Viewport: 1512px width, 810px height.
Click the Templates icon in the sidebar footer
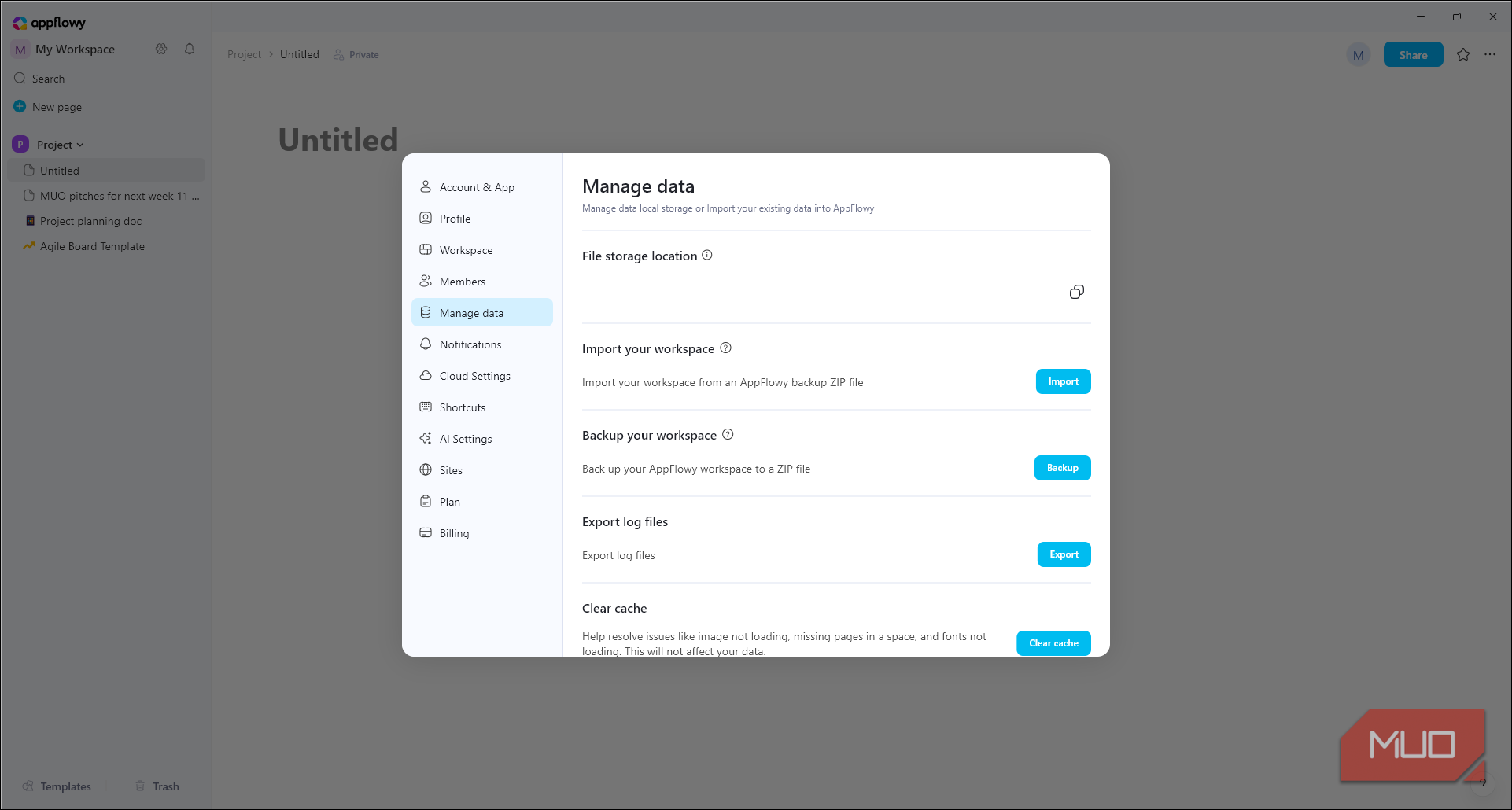click(x=28, y=786)
